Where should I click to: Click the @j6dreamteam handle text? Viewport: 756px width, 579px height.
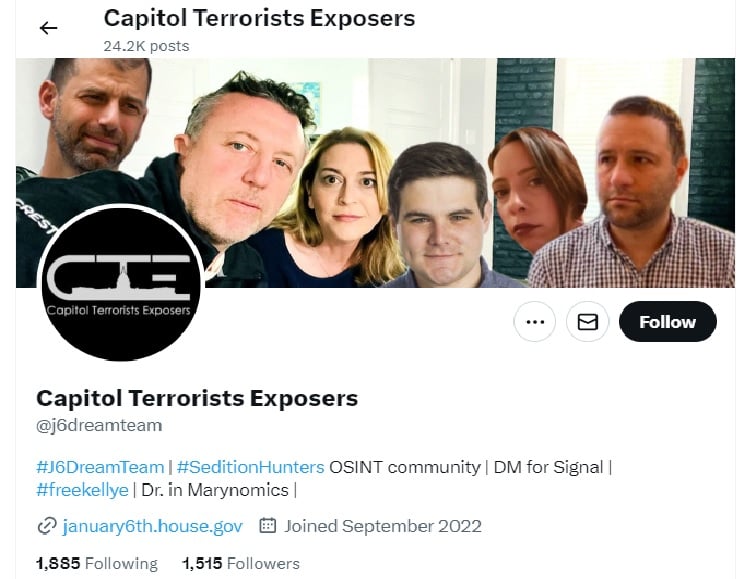[99, 426]
